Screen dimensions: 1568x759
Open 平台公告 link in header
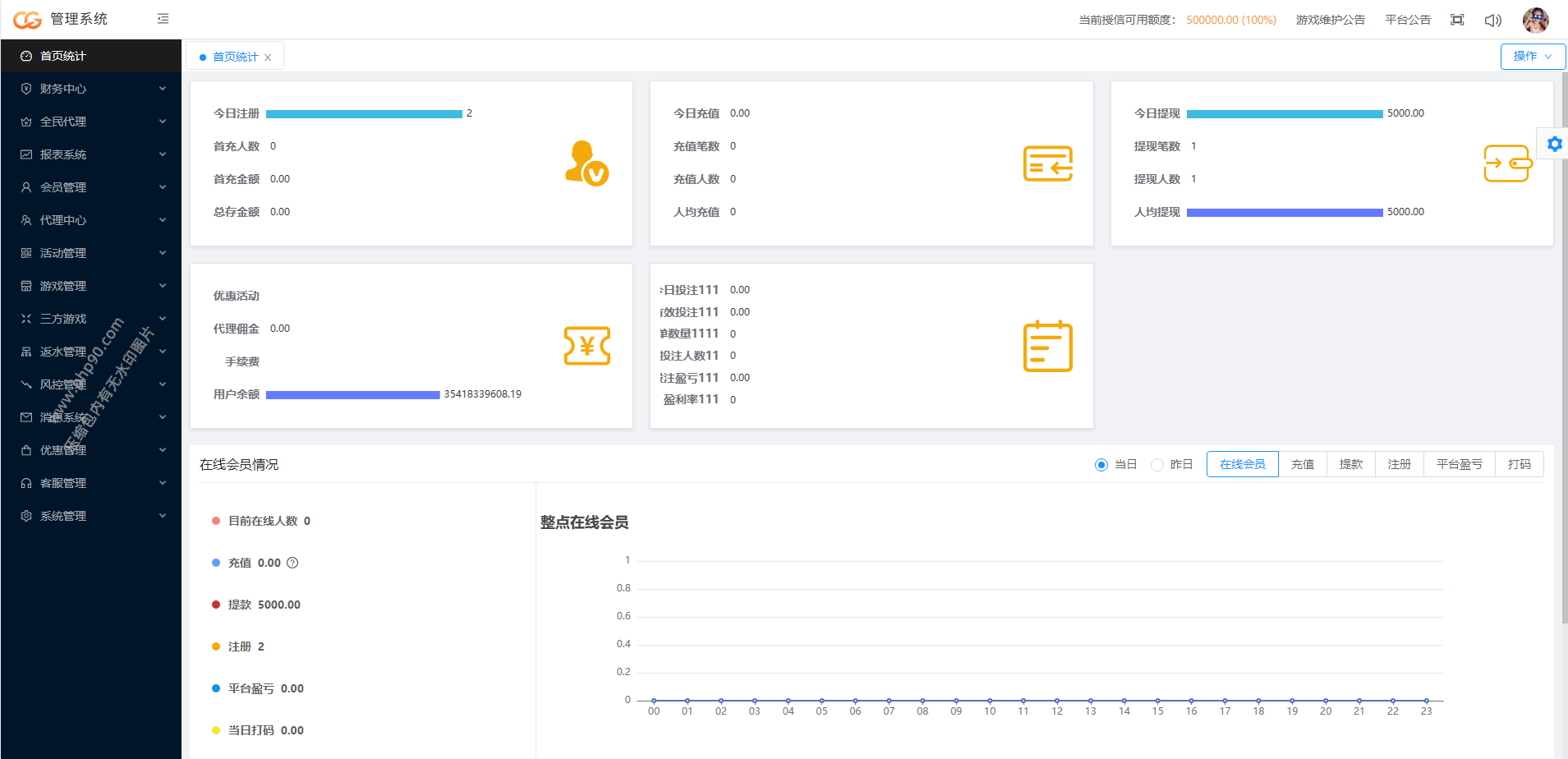point(1408,20)
